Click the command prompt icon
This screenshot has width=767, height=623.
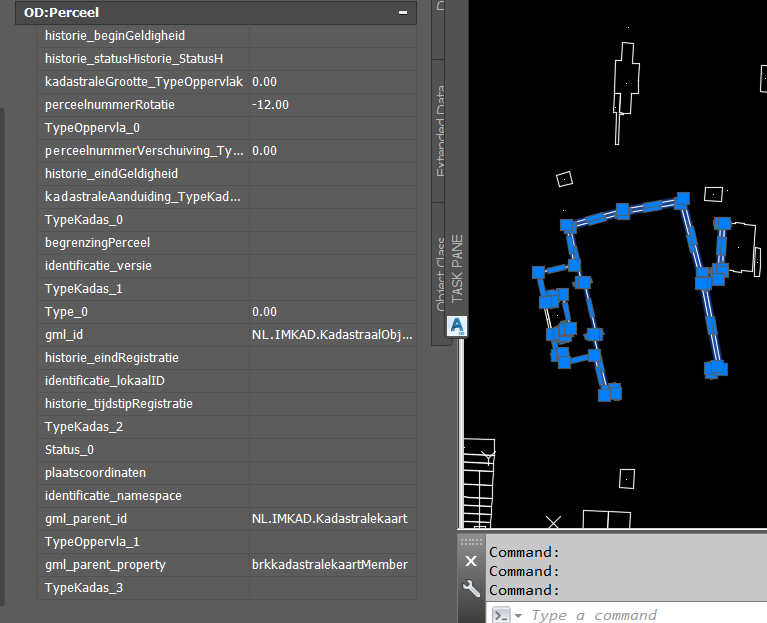pos(501,615)
